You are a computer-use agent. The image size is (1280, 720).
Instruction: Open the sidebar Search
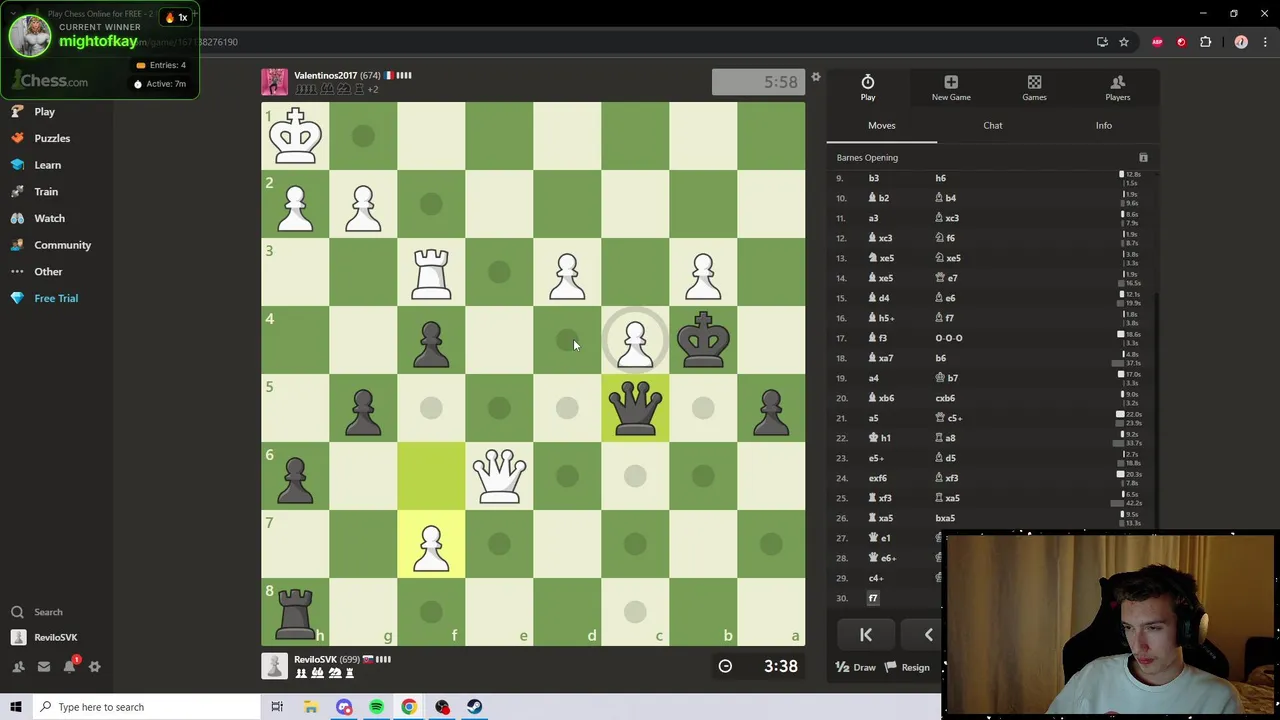pyautogui.click(x=48, y=612)
